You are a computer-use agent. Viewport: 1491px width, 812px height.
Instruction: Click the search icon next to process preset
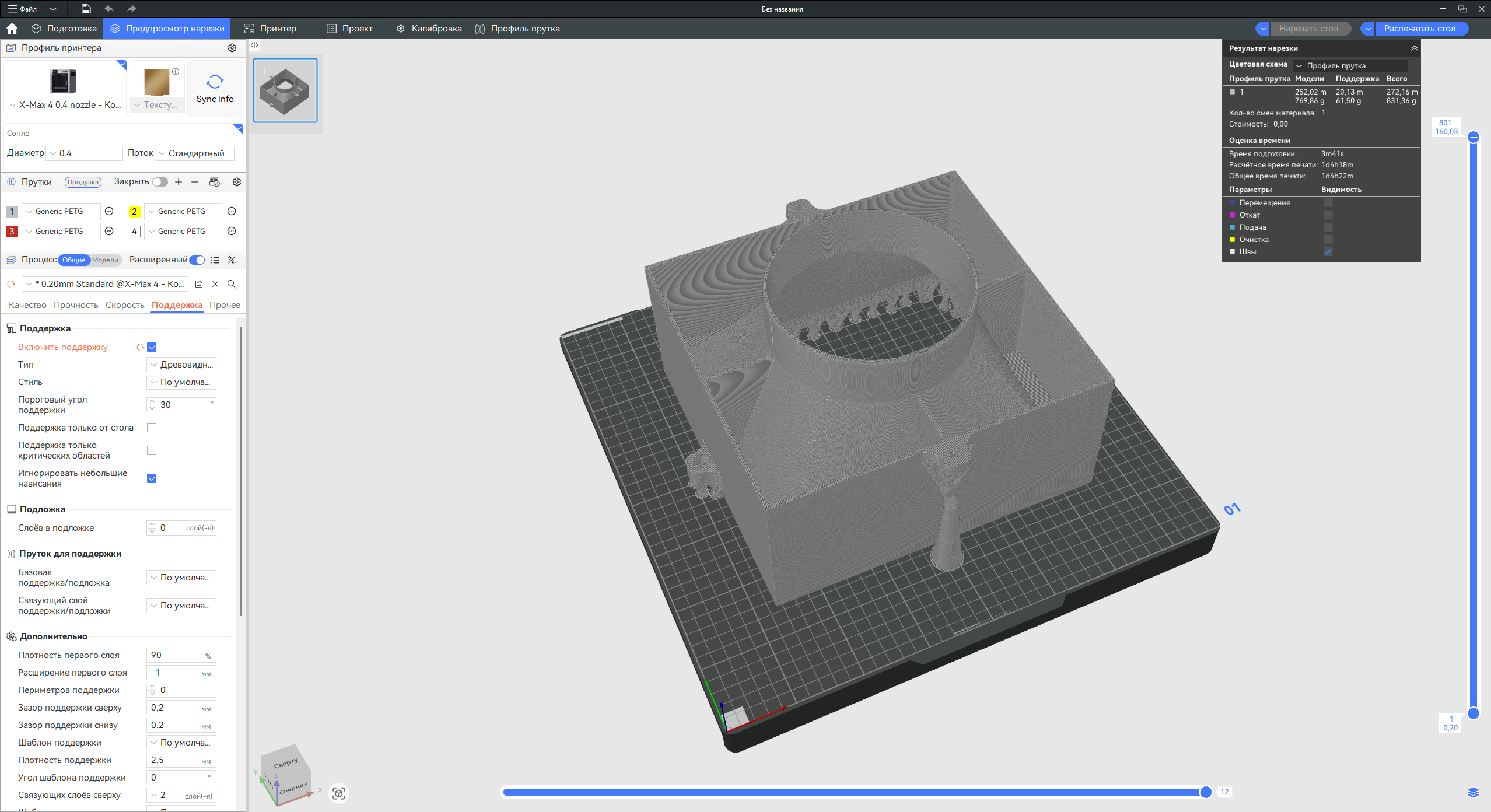click(232, 284)
